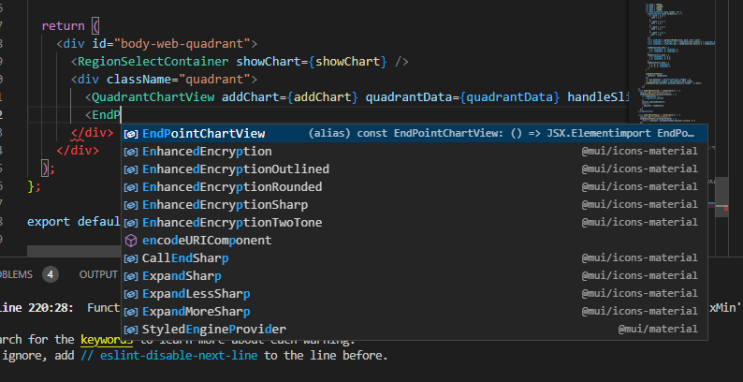Click the className "quadrant" string value
Screen dimensions: 743x382
point(215,79)
